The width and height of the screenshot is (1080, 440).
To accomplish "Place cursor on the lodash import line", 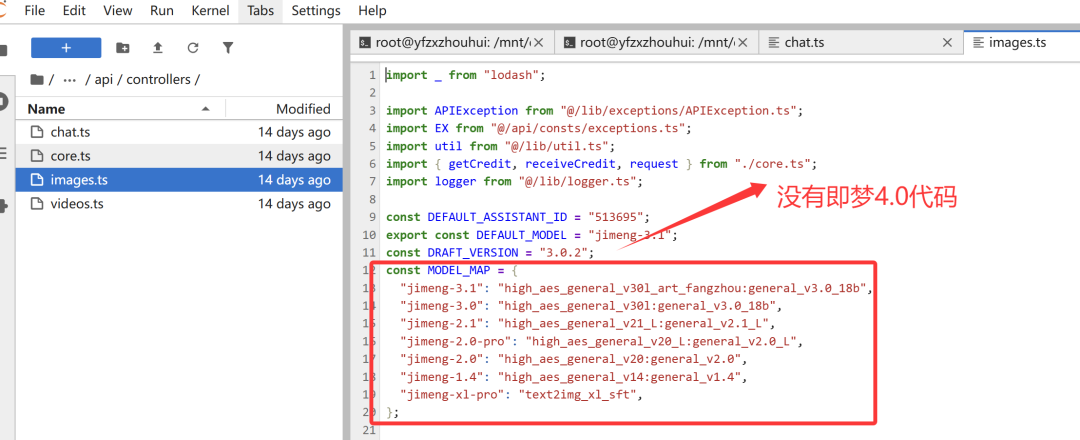I will (x=466, y=75).
